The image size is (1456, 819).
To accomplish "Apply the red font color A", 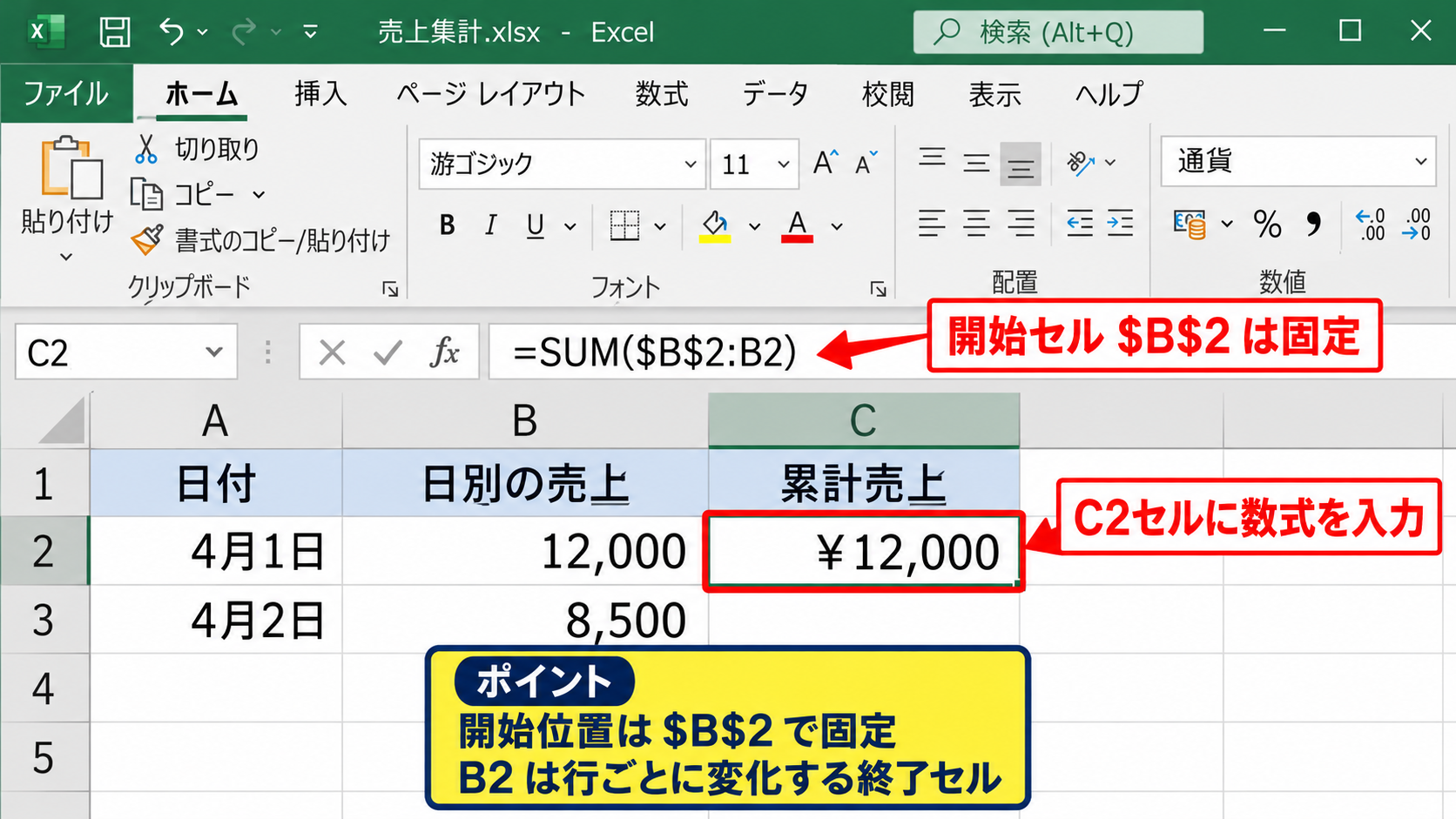I will point(797,225).
